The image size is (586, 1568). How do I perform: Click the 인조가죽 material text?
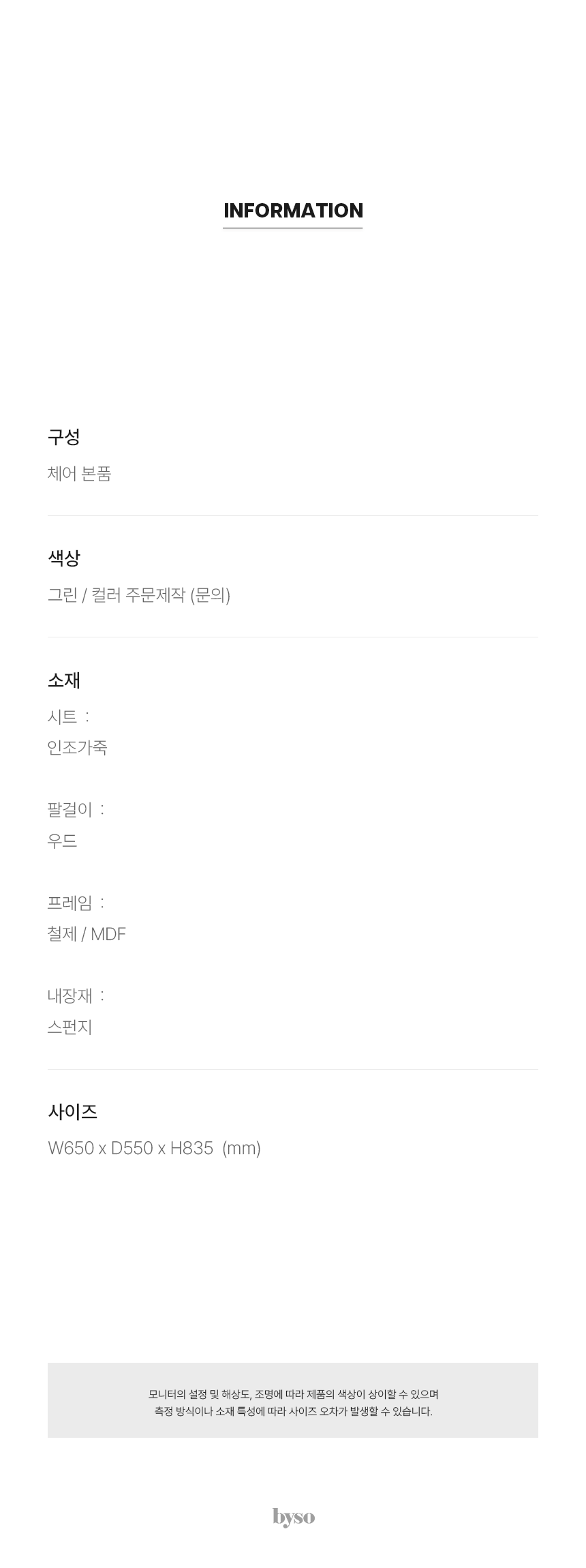tap(78, 748)
